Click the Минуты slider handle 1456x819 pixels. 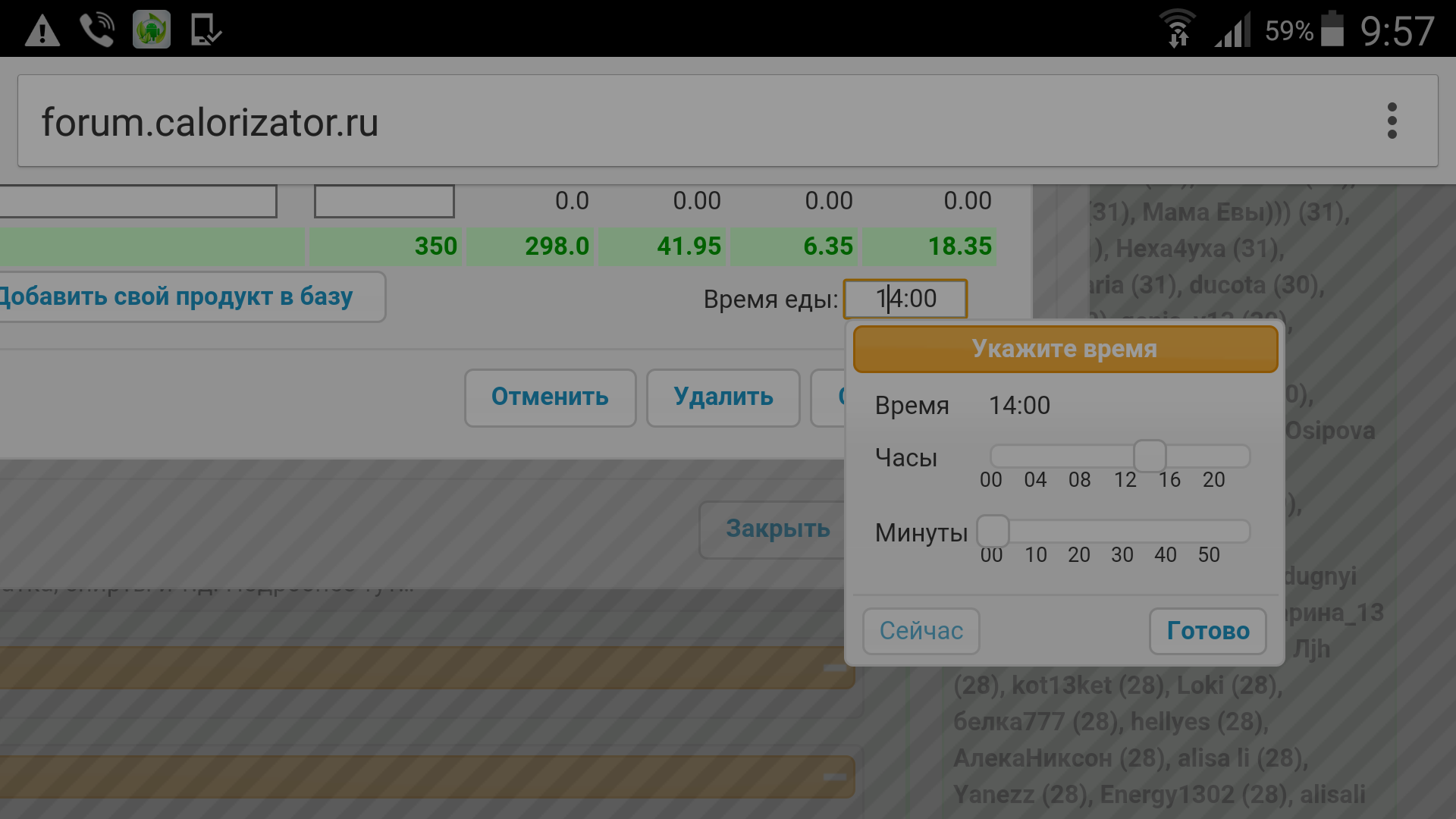(993, 531)
